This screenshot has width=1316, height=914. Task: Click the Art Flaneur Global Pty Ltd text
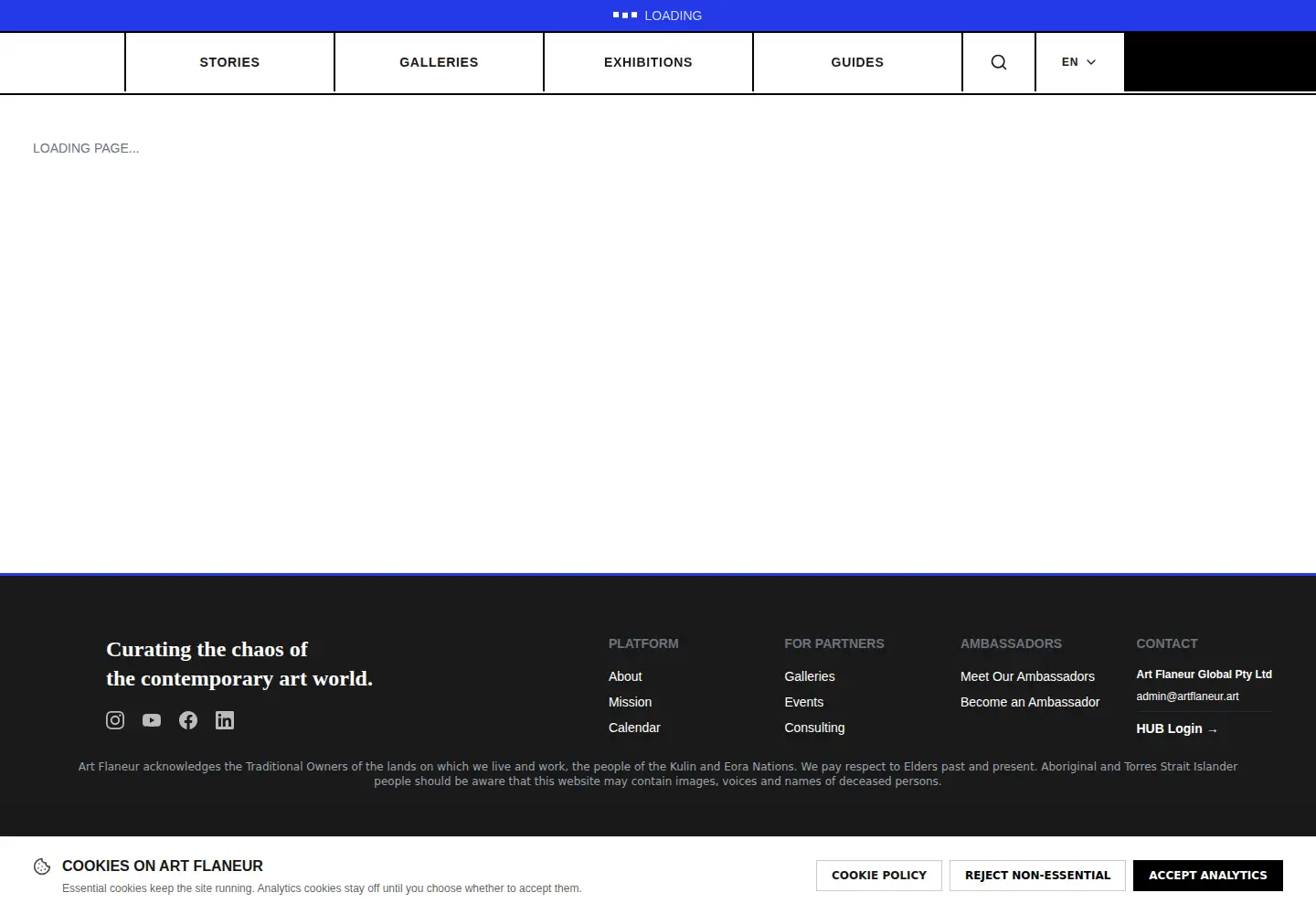(1204, 675)
